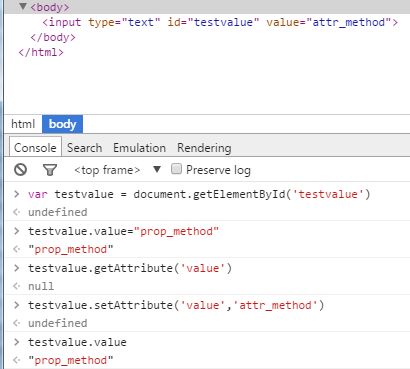Click the input arrow beside testvalue.value entry
This screenshot has height=369, width=410.
point(16,342)
